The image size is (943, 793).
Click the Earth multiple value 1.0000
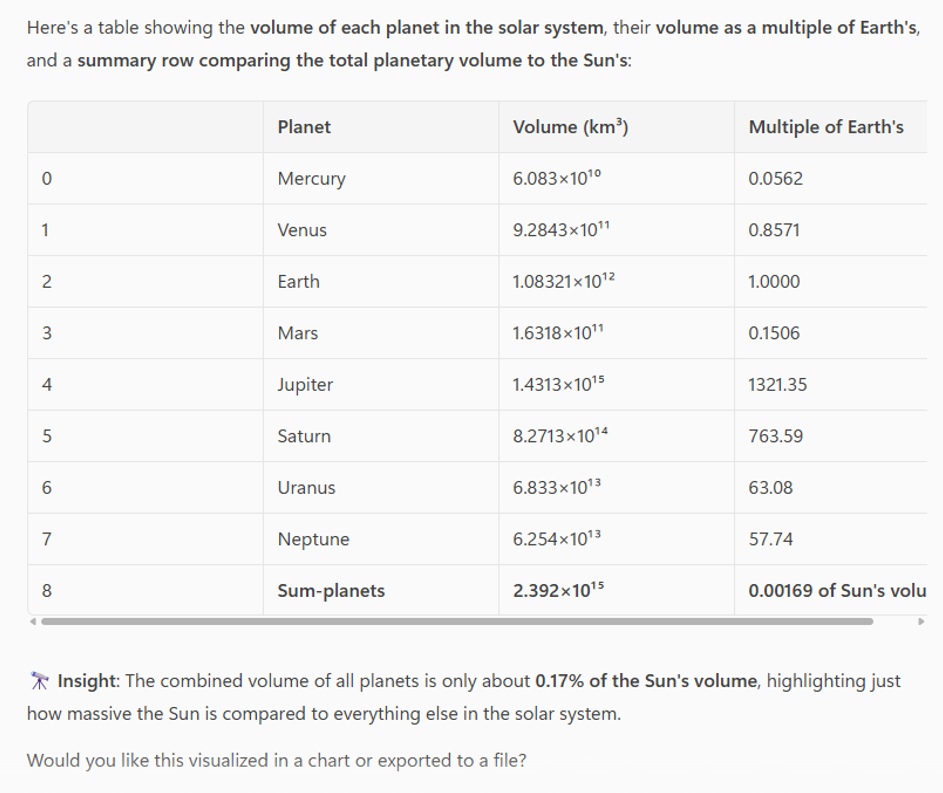774,281
